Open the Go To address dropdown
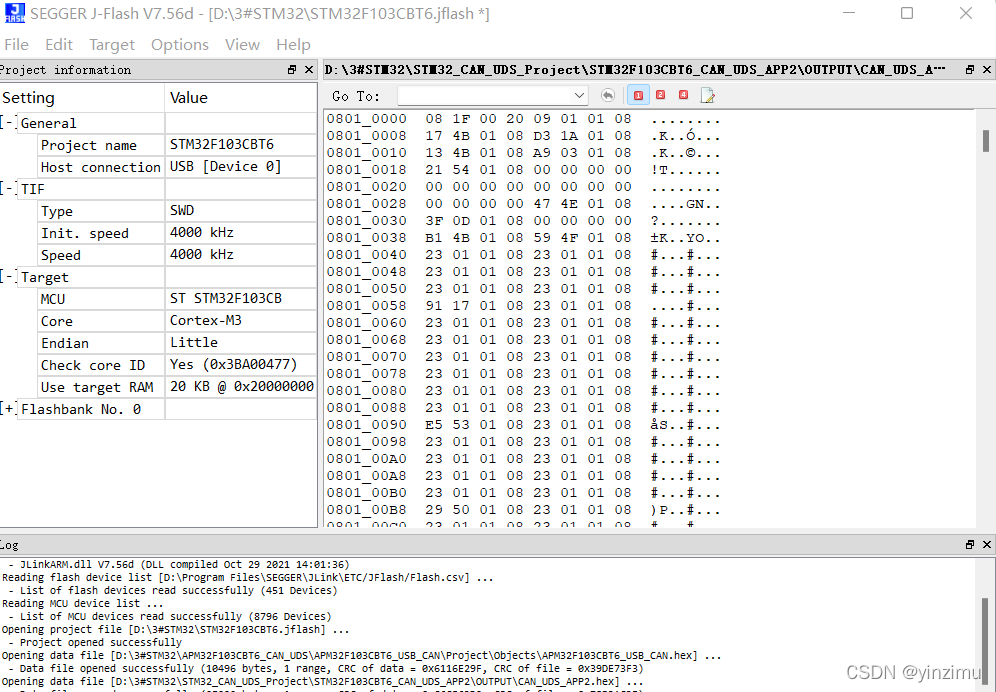 [x=579, y=95]
